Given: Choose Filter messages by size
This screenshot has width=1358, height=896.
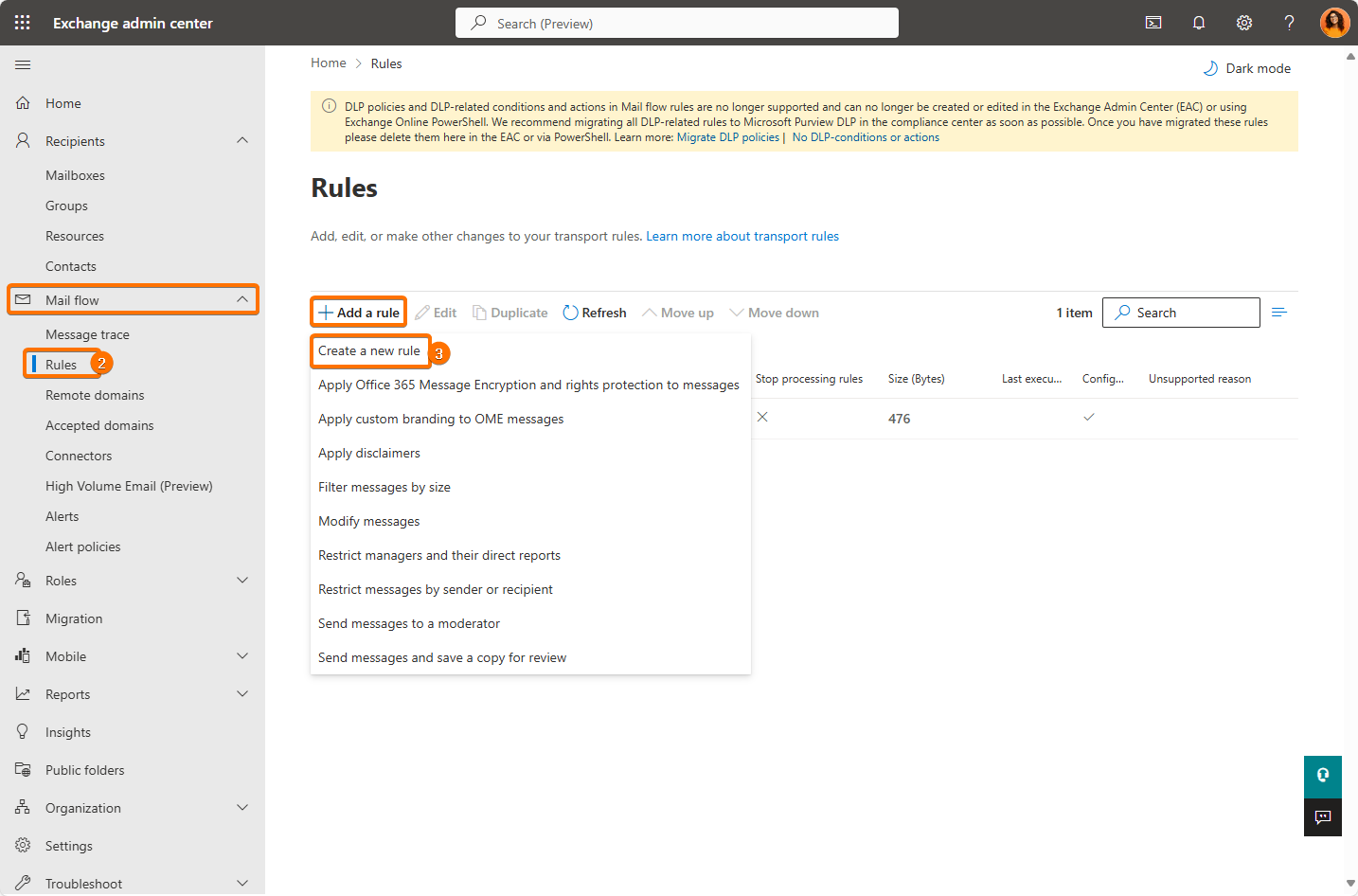Looking at the screenshot, I should point(384,488).
